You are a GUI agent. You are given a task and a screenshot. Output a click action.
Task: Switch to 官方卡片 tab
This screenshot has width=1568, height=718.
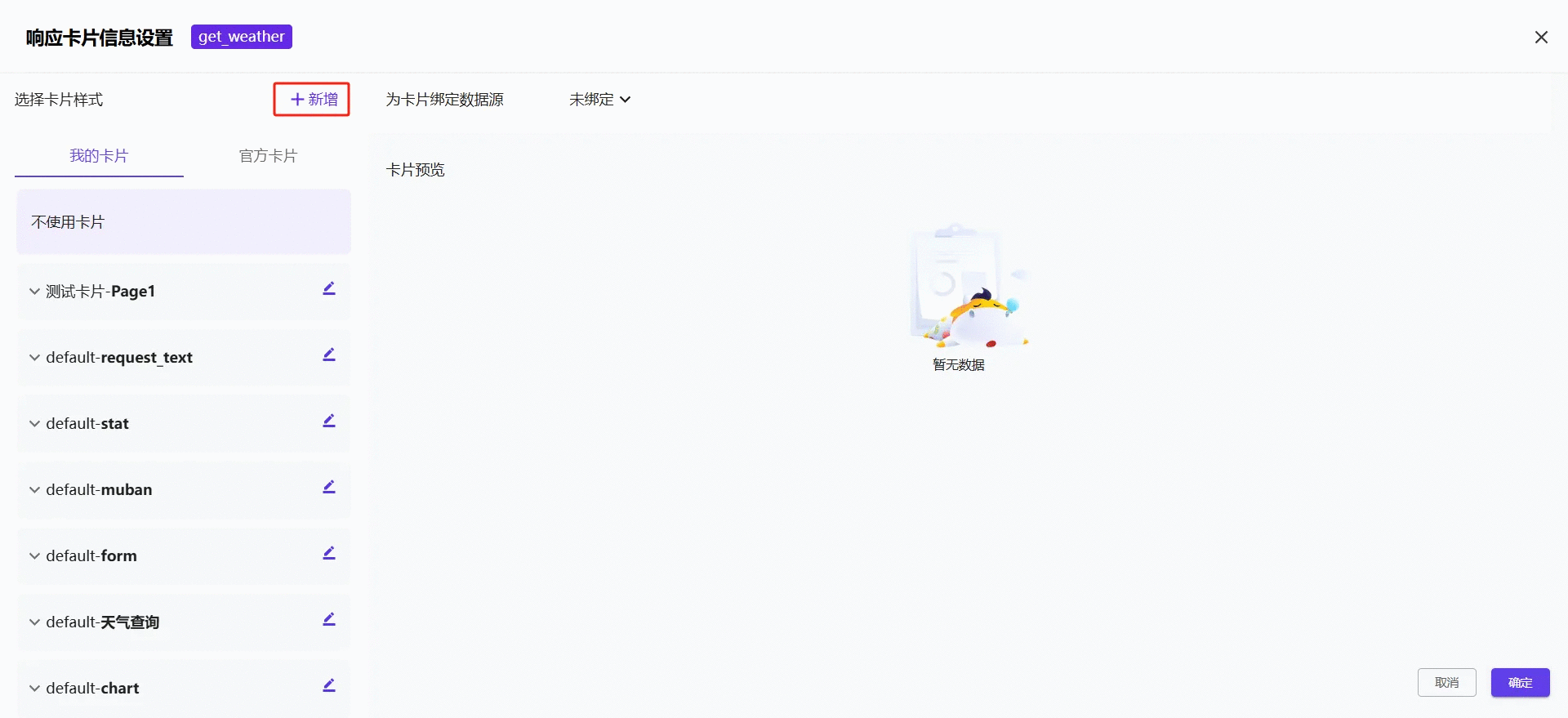[x=268, y=156]
